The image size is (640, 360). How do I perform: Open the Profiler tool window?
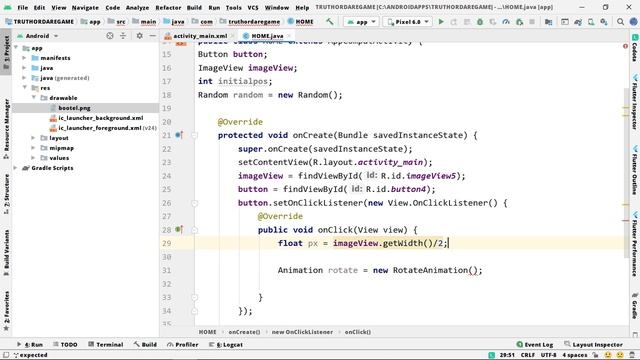click(x=182, y=344)
